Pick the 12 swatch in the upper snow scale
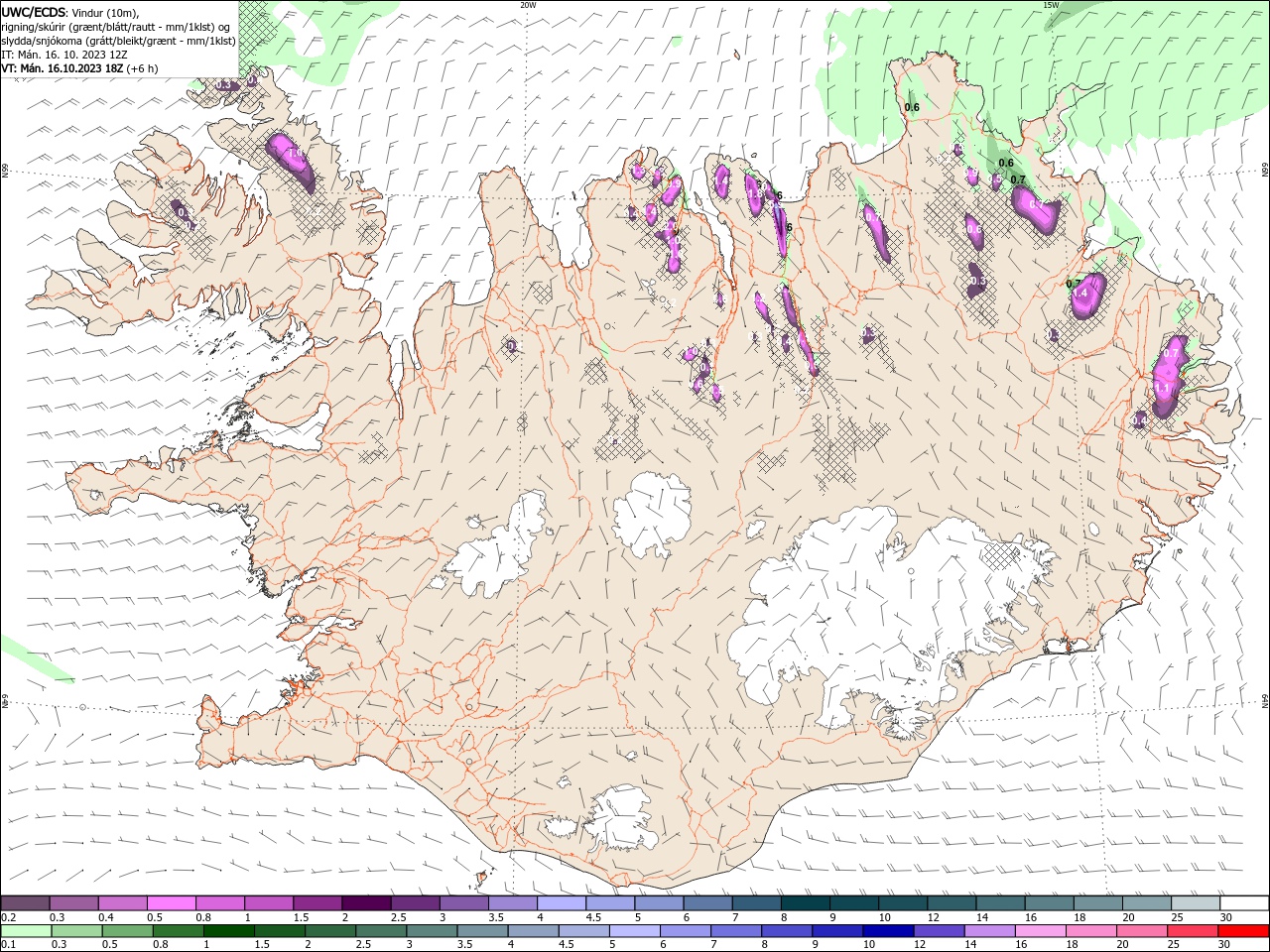 [951, 902]
